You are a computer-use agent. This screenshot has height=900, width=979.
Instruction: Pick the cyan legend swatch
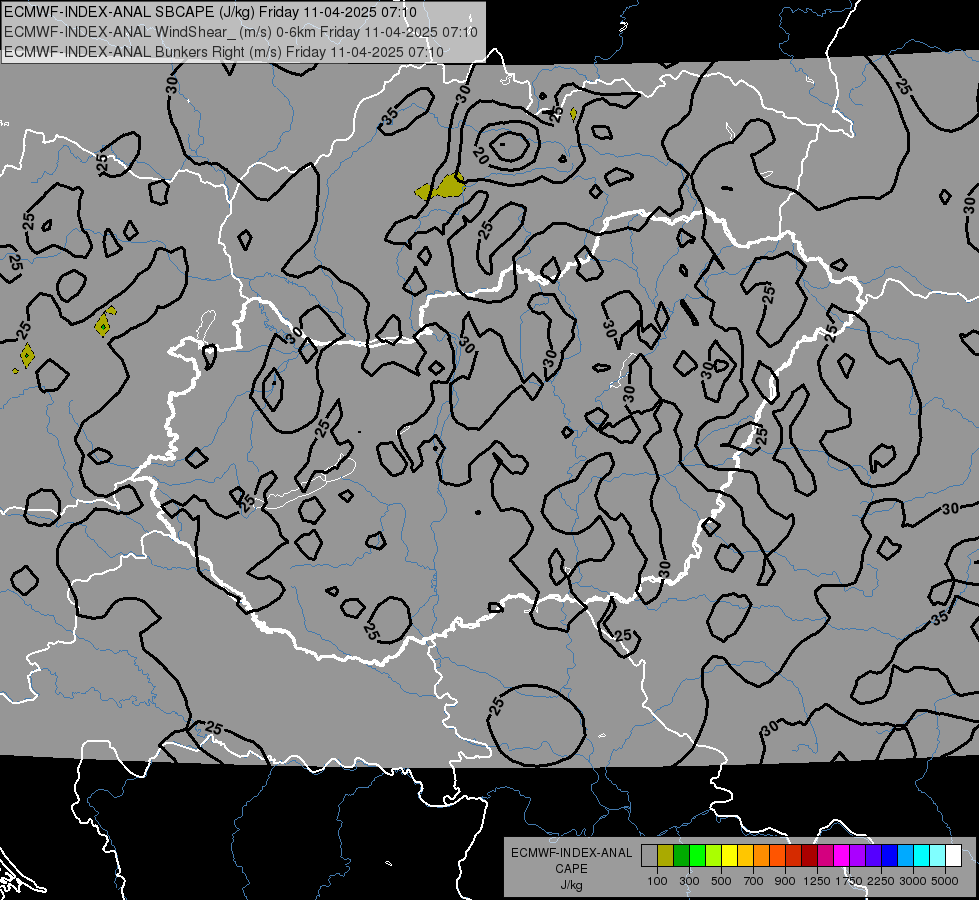pos(922,856)
